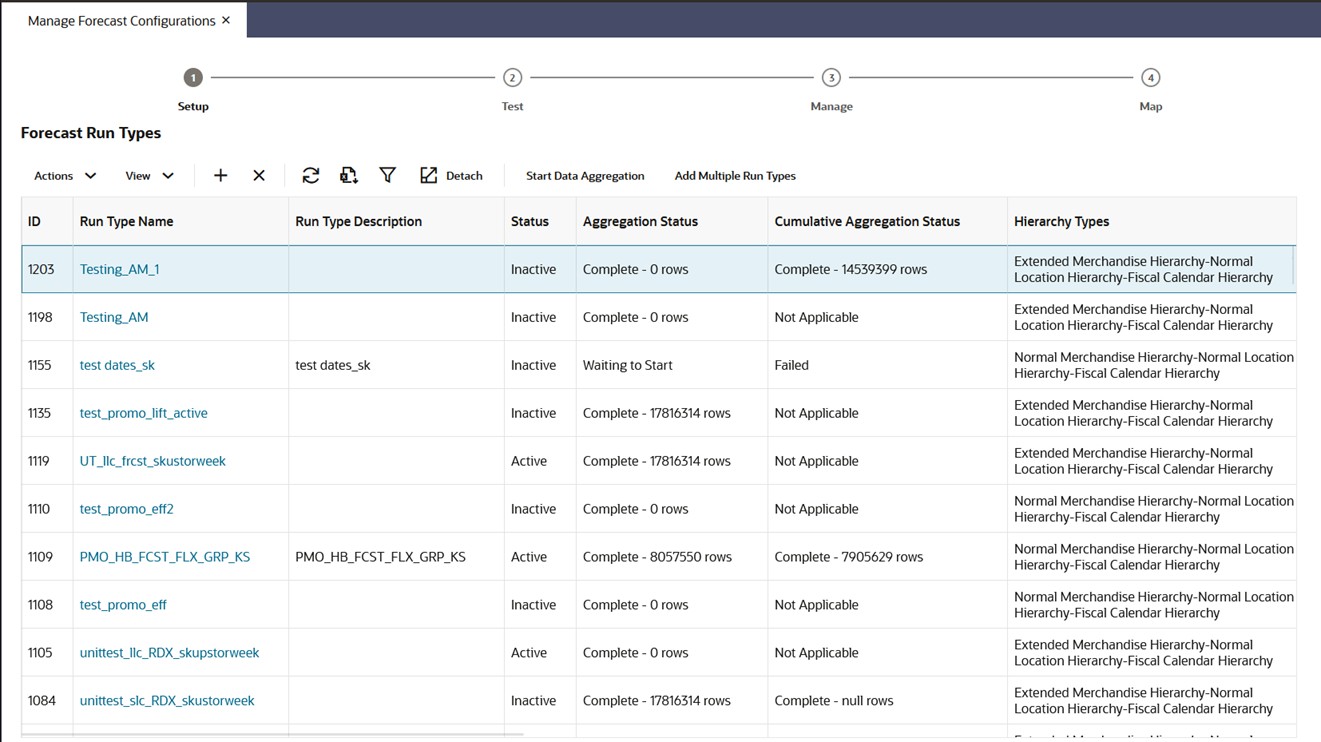The width and height of the screenshot is (1321, 742).
Task: Click the Refresh icon in toolbar
Action: pyautogui.click(x=311, y=176)
